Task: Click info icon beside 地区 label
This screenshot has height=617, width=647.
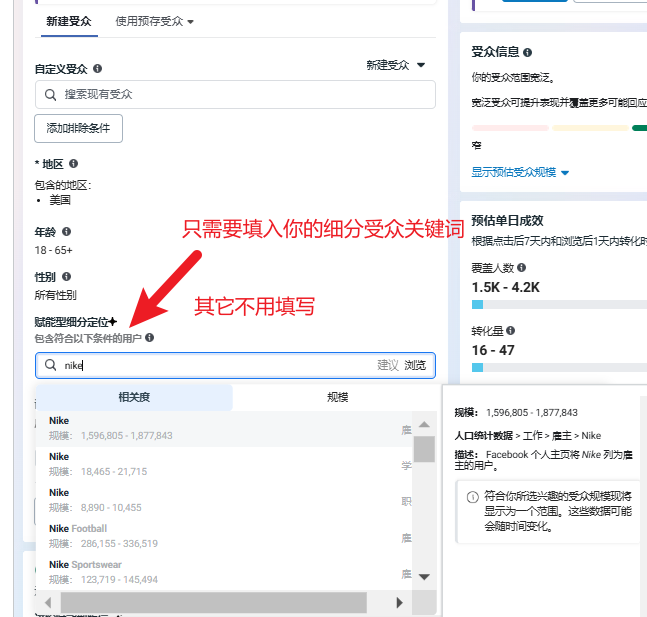Action: pyautogui.click(x=73, y=164)
